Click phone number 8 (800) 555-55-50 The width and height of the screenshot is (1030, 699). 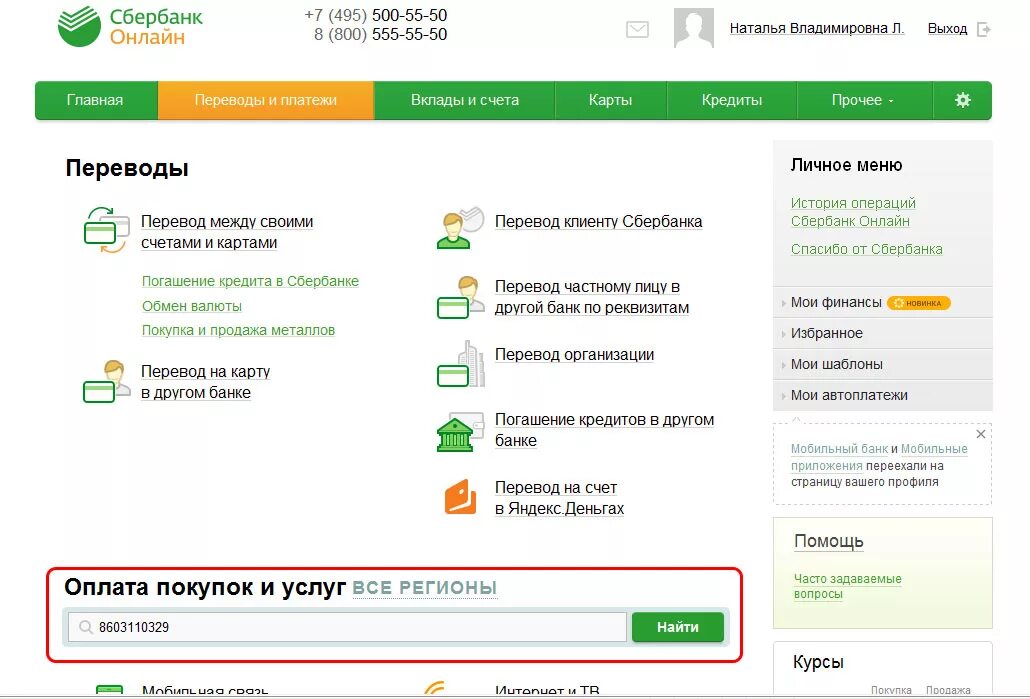point(380,34)
